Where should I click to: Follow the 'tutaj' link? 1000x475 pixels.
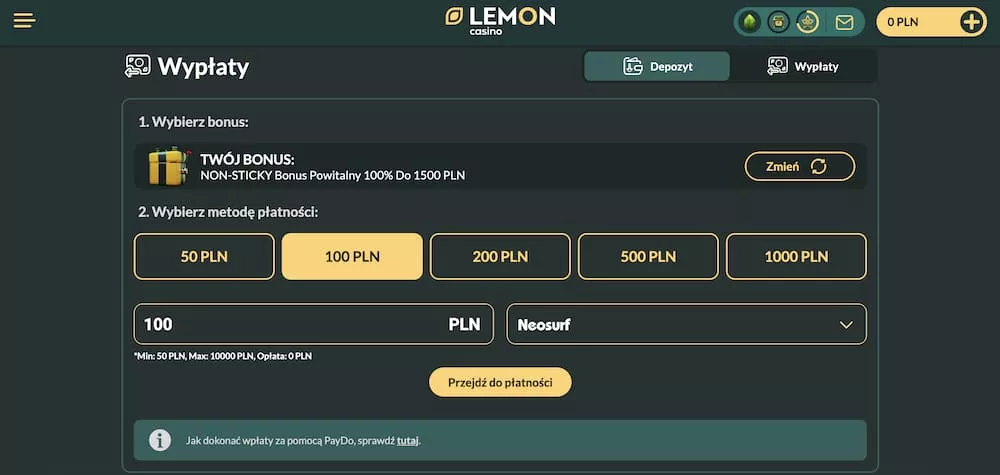pyautogui.click(x=407, y=440)
